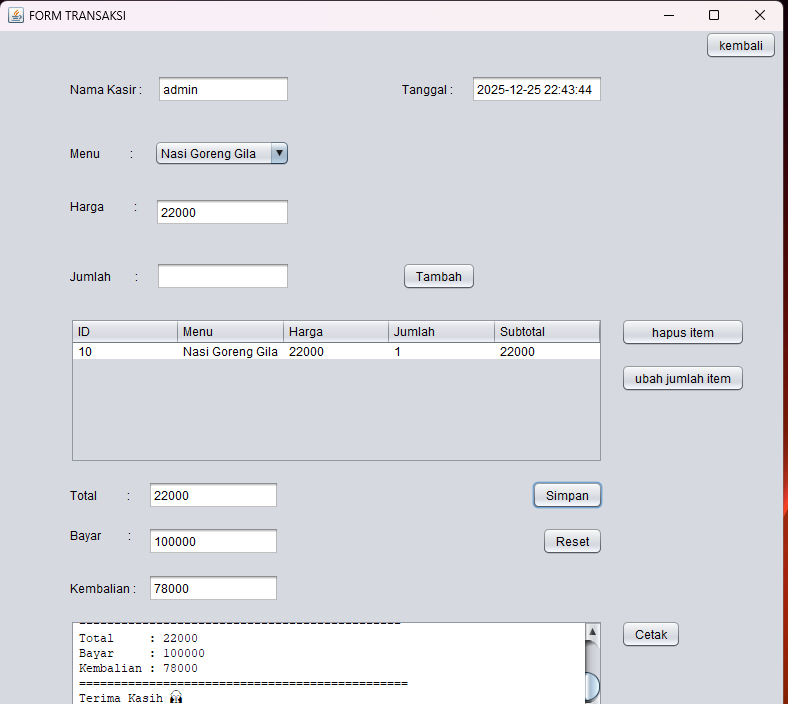Click the Nama Kasir text field
This screenshot has width=788, height=704.
coord(222,89)
